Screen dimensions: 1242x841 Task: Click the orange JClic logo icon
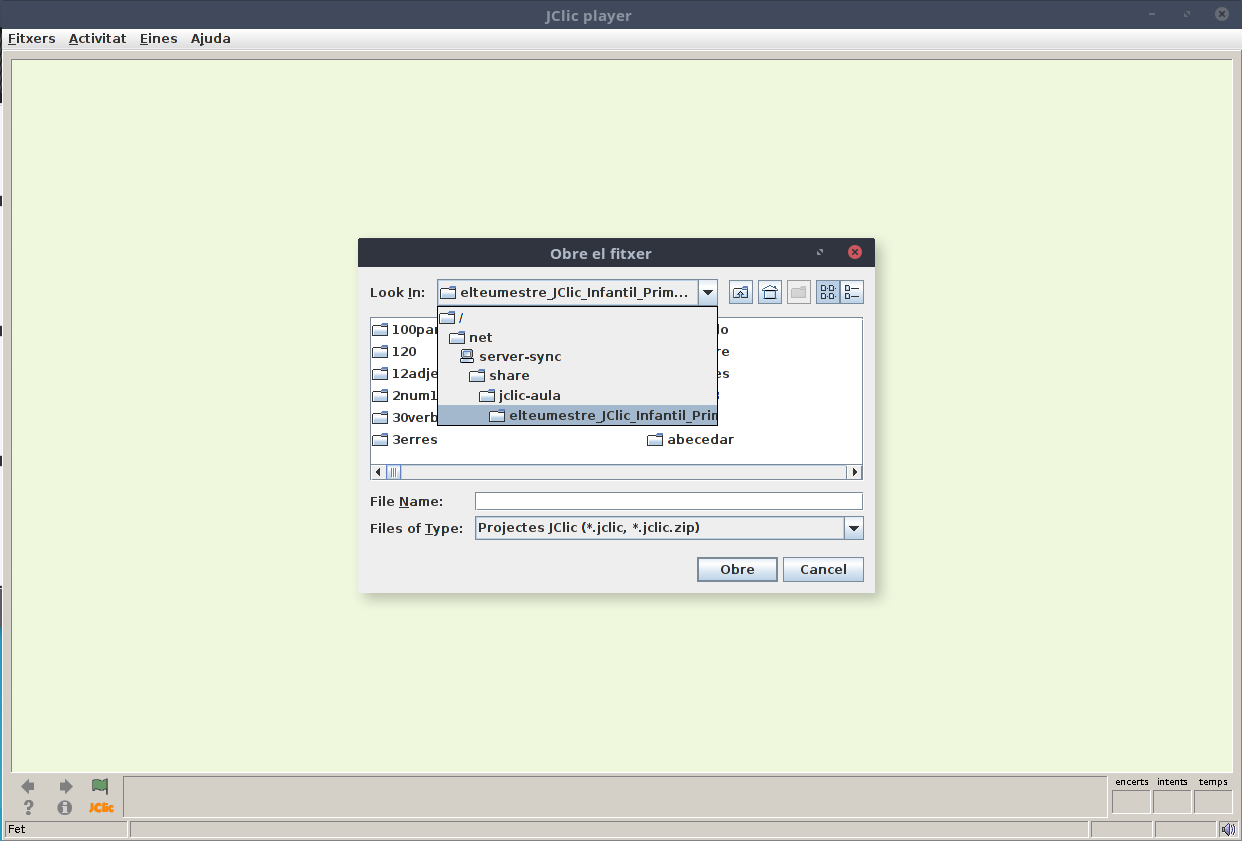(x=101, y=807)
